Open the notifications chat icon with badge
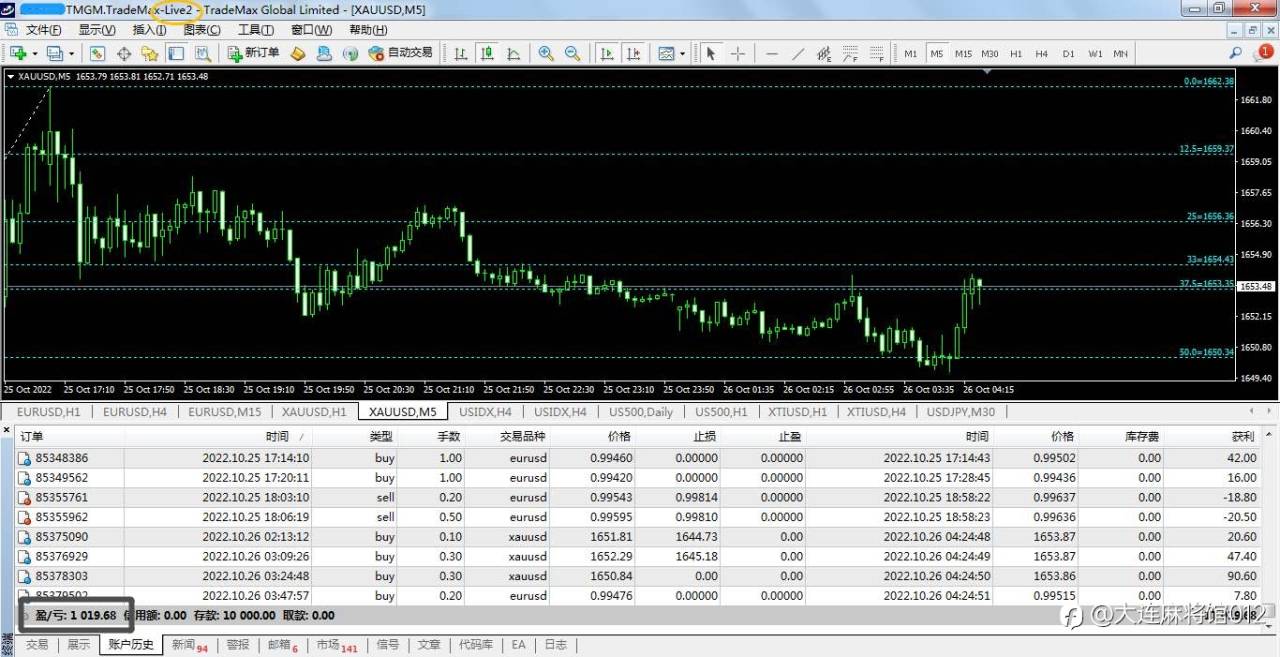The image size is (1280, 657). (1263, 53)
